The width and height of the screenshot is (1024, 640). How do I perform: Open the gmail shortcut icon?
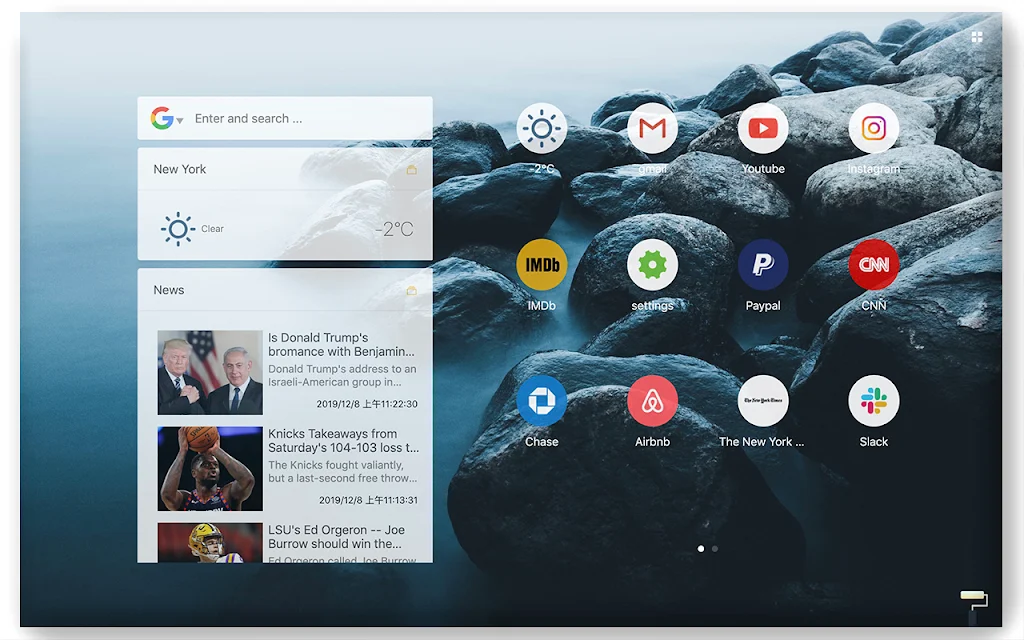point(652,128)
